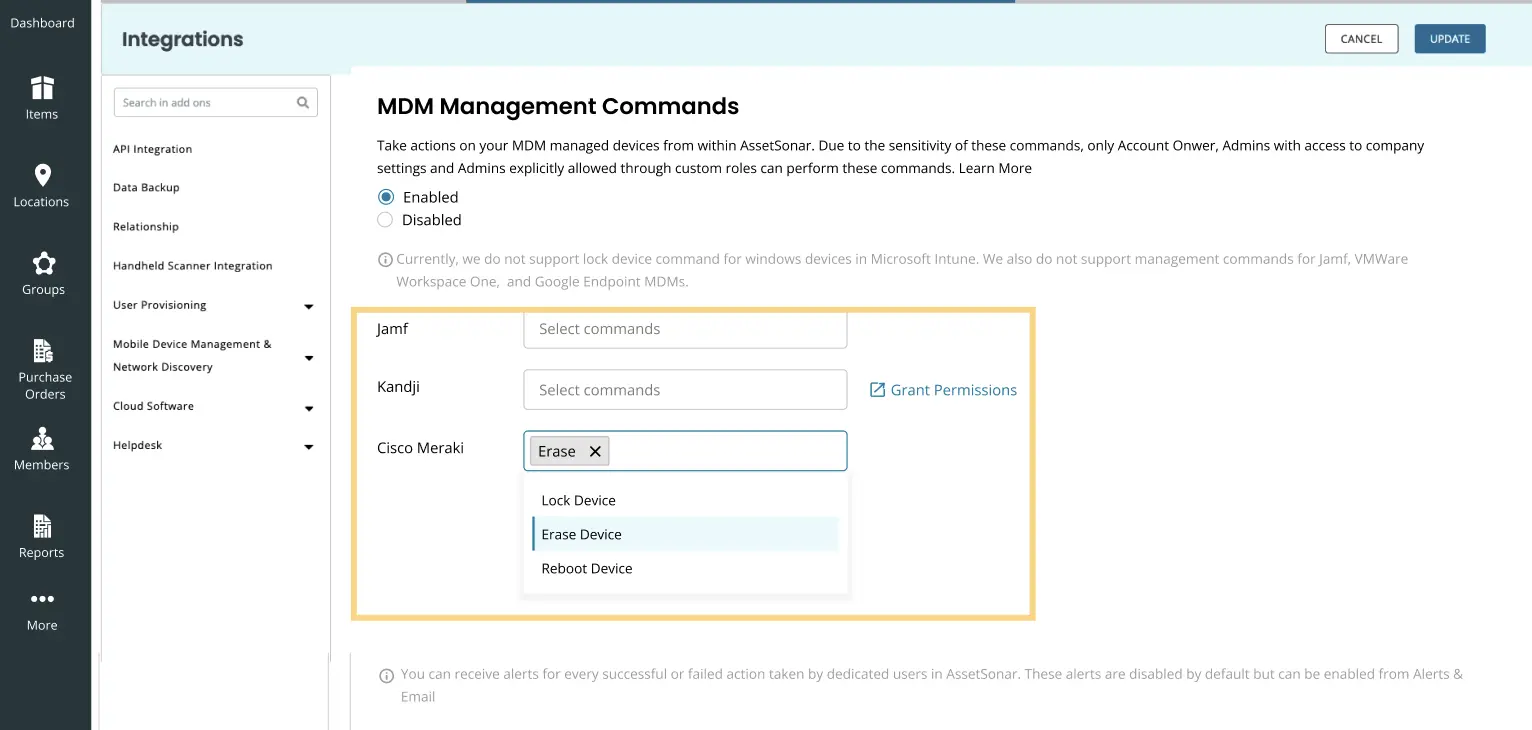
Task: Open the API Integration add-on page
Action: click(152, 148)
